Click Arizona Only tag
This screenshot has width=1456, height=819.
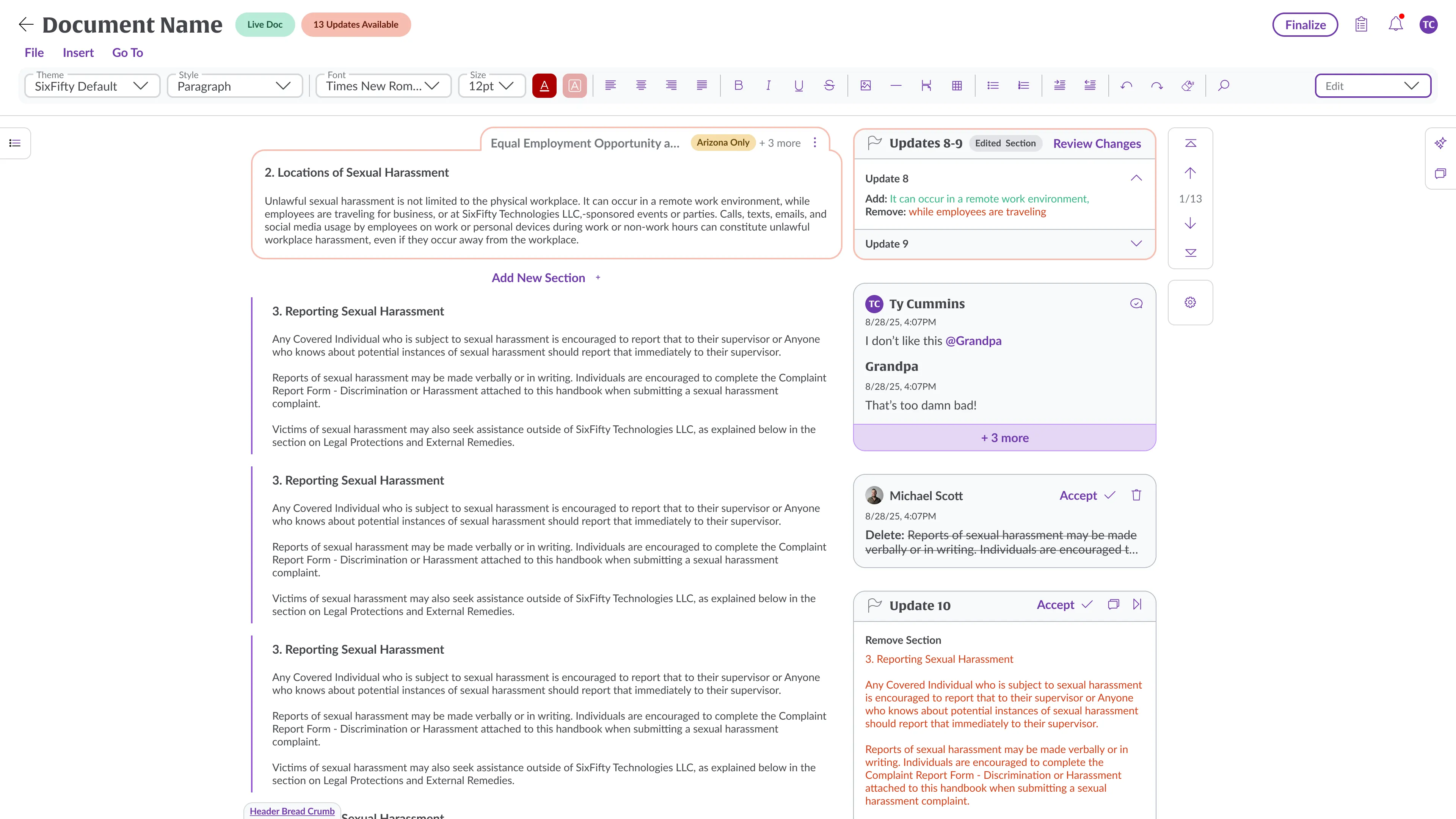(723, 143)
